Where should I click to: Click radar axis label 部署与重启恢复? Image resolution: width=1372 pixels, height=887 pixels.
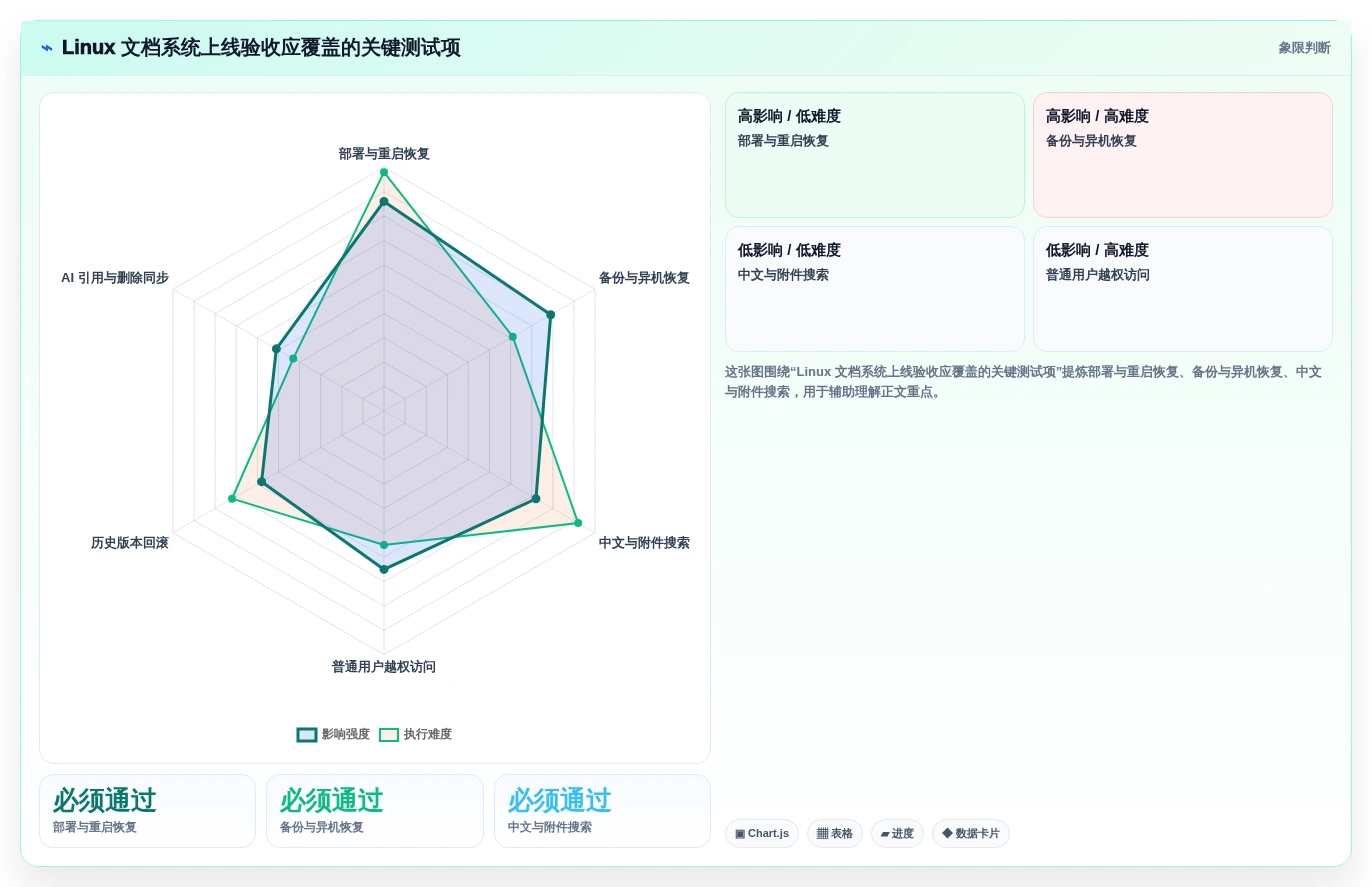(384, 154)
